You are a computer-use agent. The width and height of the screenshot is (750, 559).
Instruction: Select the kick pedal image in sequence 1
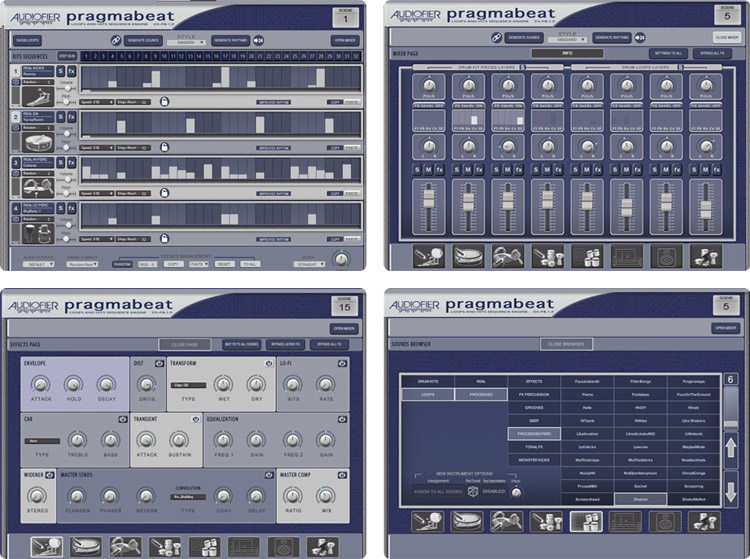[x=38, y=97]
